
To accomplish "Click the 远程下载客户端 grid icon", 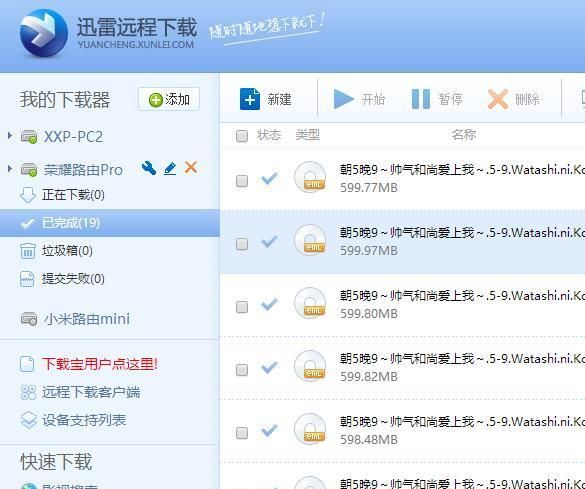I will pos(28,392).
